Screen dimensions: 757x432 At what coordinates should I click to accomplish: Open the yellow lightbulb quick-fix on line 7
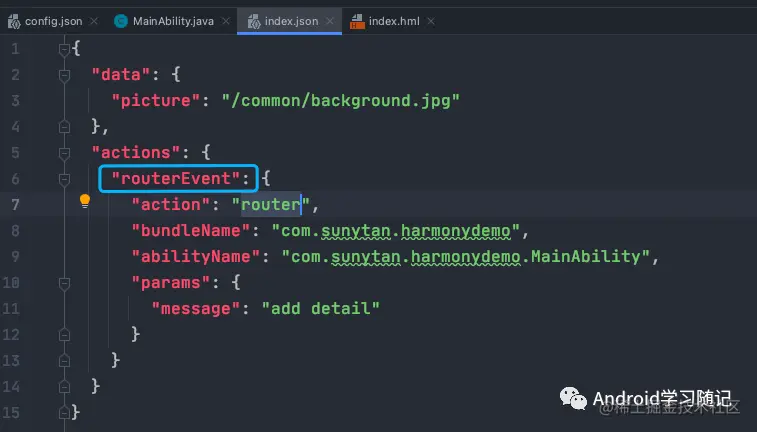point(85,200)
